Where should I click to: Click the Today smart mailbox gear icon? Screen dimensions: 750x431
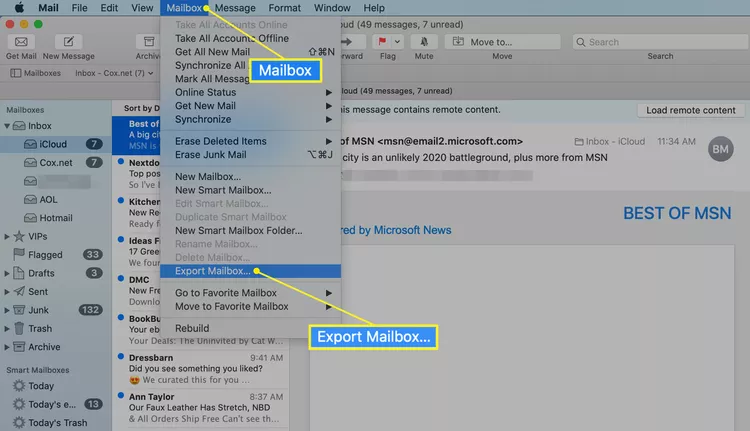[x=19, y=386]
